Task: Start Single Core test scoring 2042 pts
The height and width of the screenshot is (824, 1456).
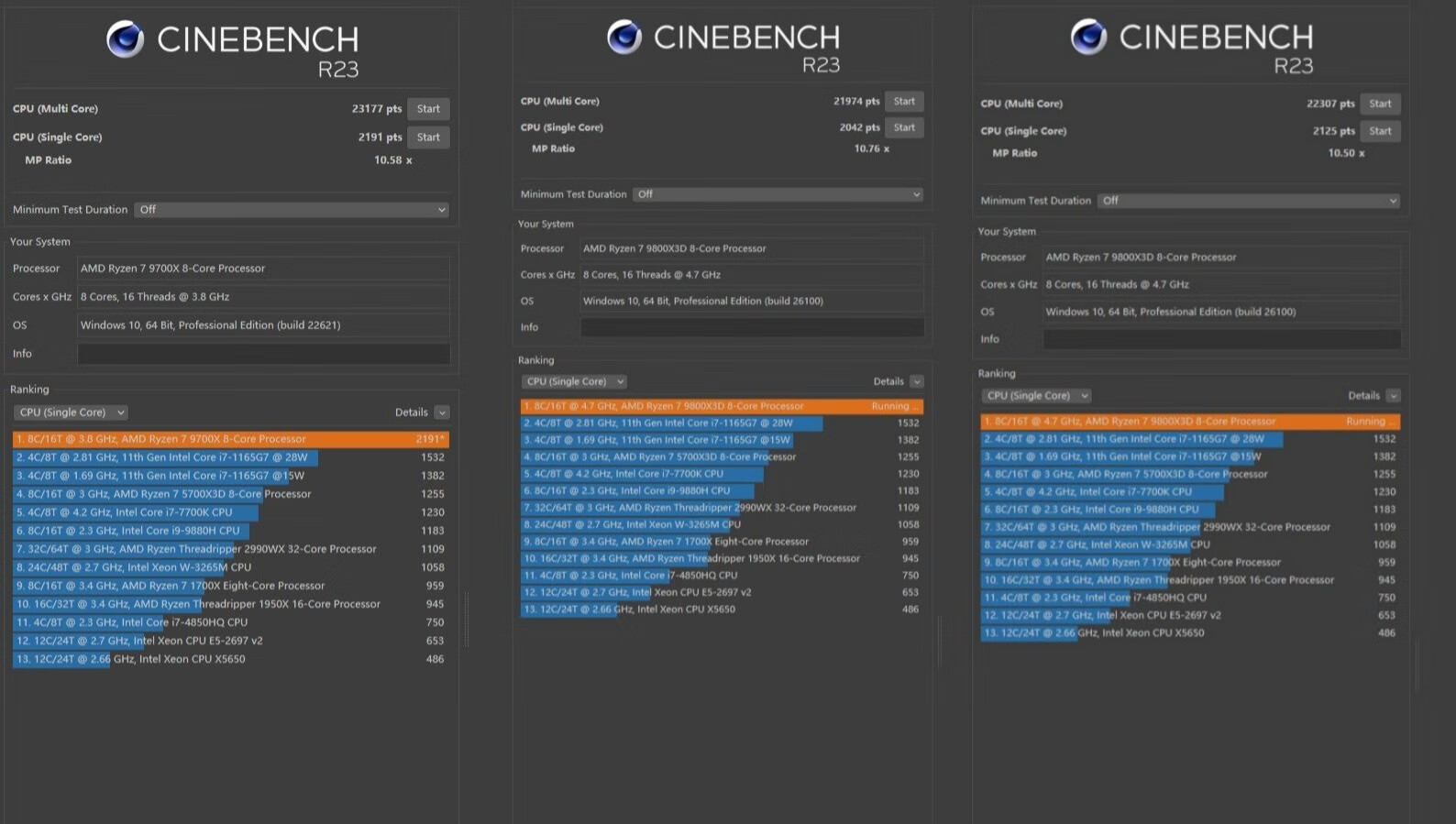Action: (904, 127)
